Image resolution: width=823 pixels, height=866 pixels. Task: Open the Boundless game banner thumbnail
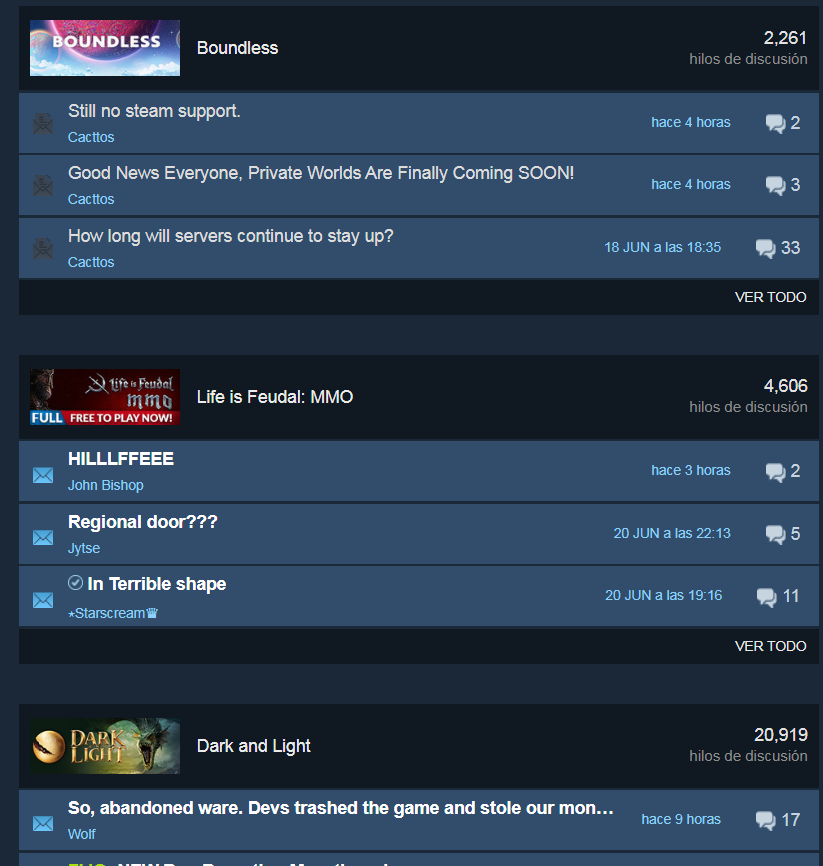click(x=105, y=48)
